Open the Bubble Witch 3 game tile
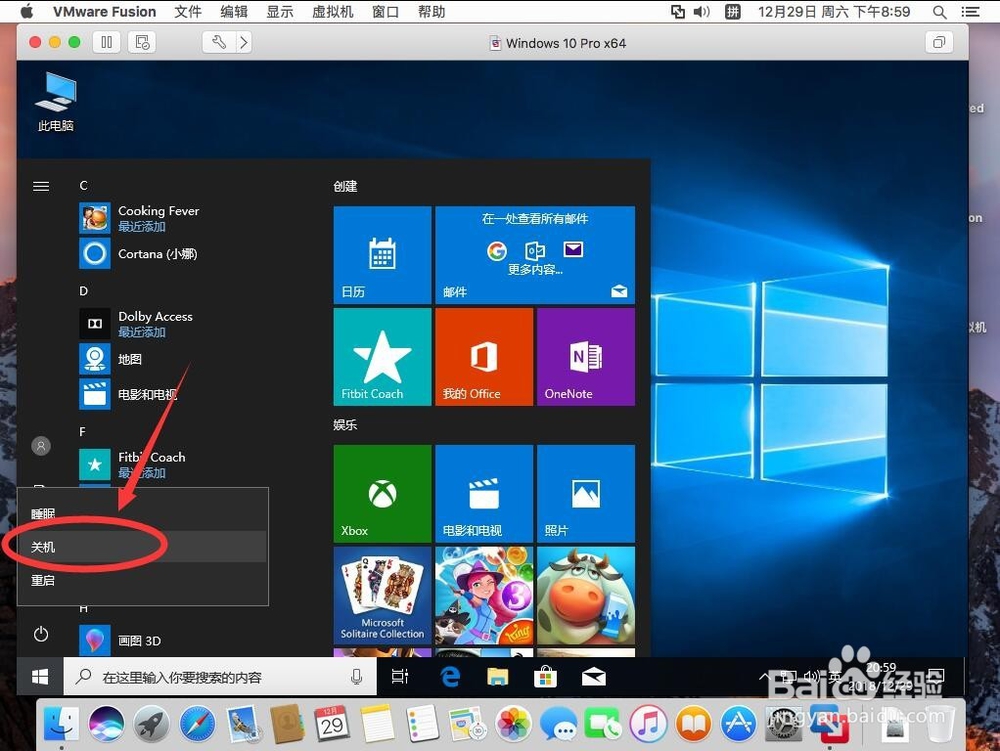 (484, 595)
